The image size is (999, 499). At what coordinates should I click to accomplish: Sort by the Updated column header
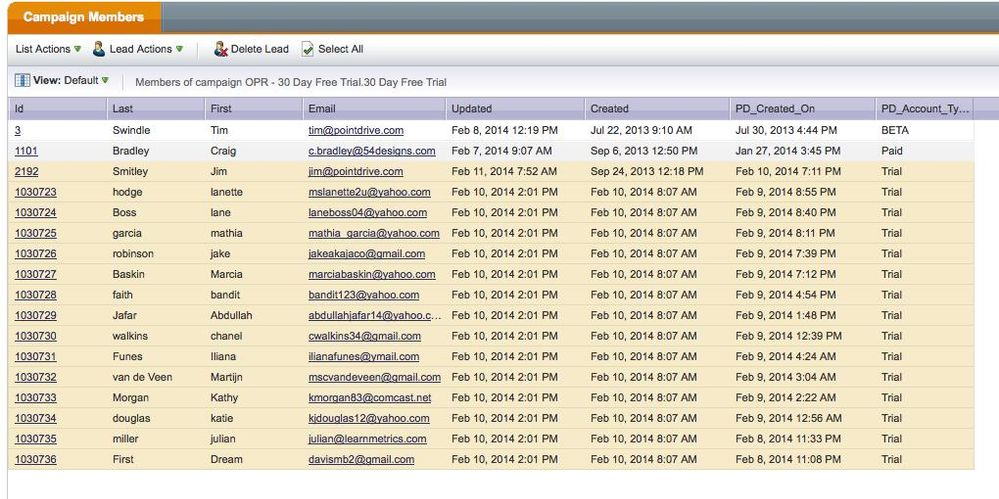pos(472,108)
